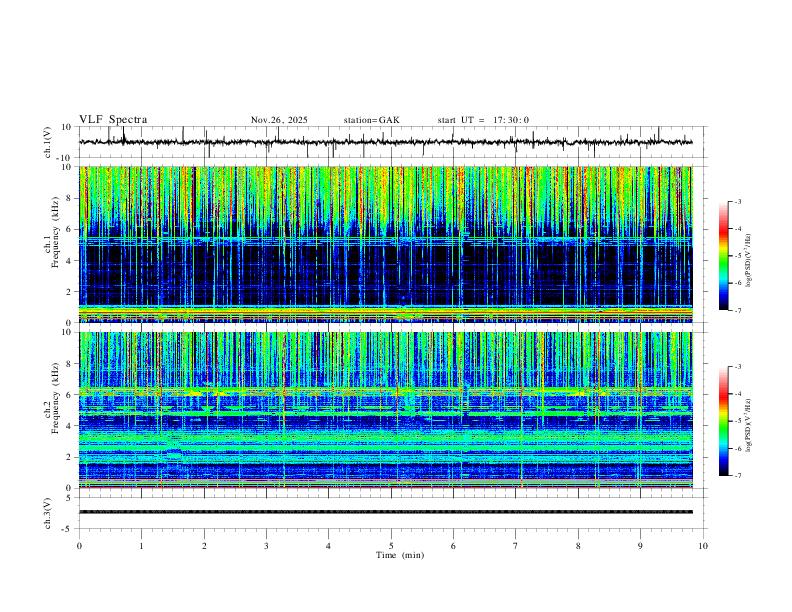Click the ch.1 waveform trace
This screenshot has width=792, height=612.
pyautogui.click(x=386, y=142)
